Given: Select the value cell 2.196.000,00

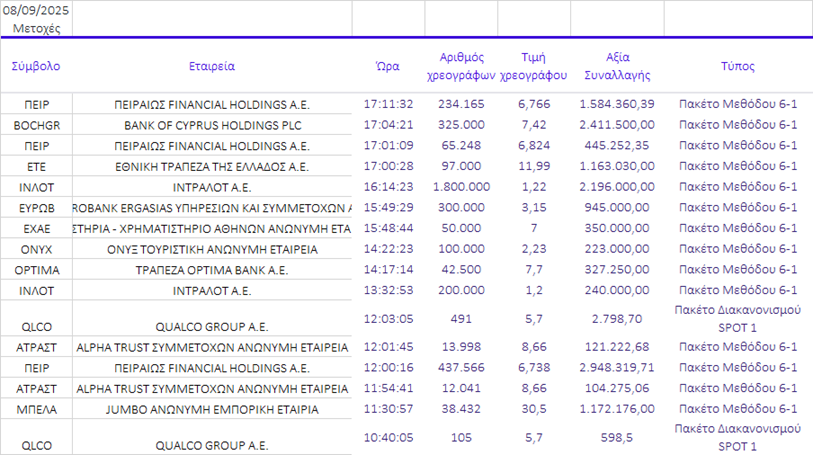Looking at the screenshot, I should (617, 187).
